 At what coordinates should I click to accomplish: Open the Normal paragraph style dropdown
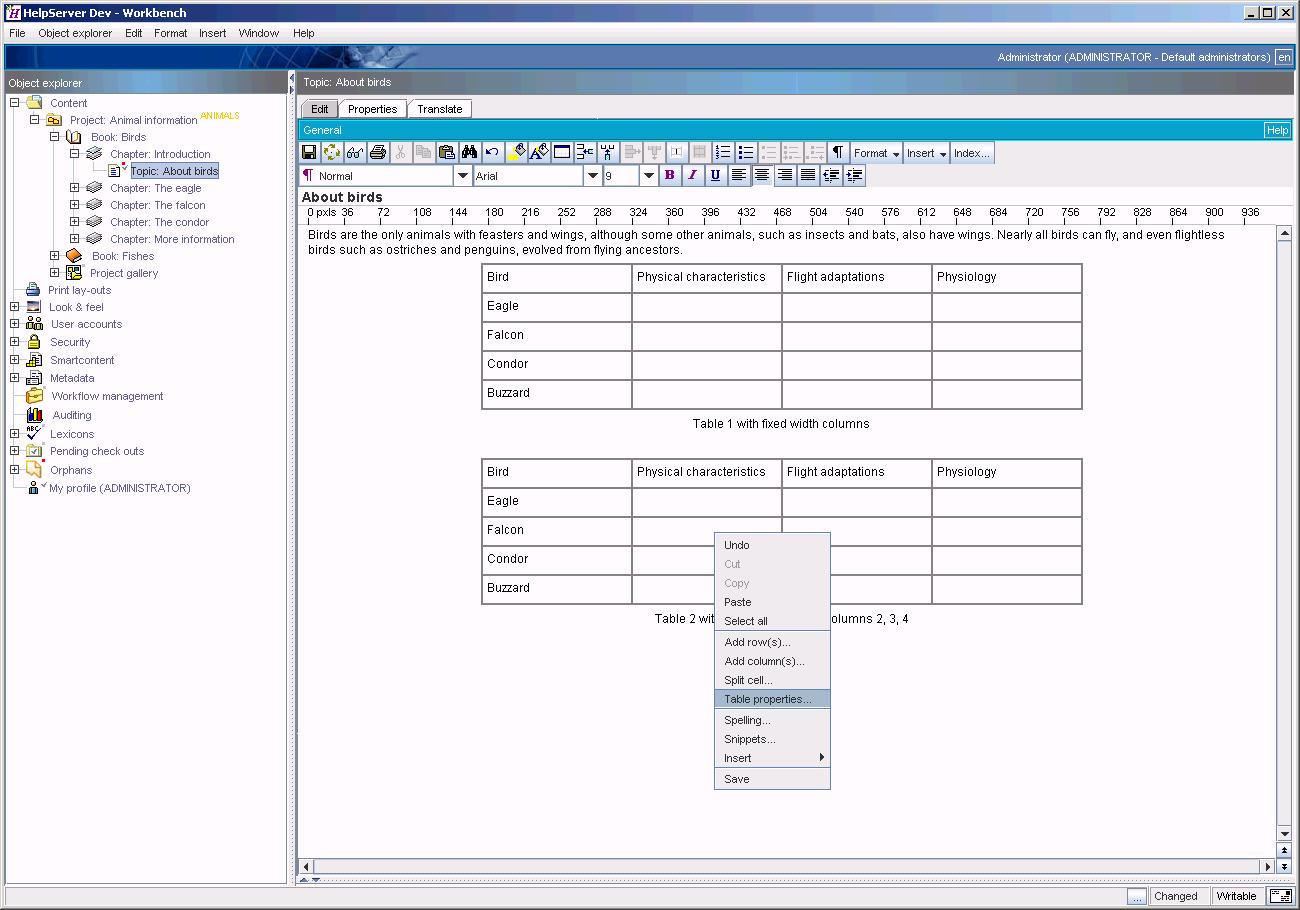(x=463, y=176)
